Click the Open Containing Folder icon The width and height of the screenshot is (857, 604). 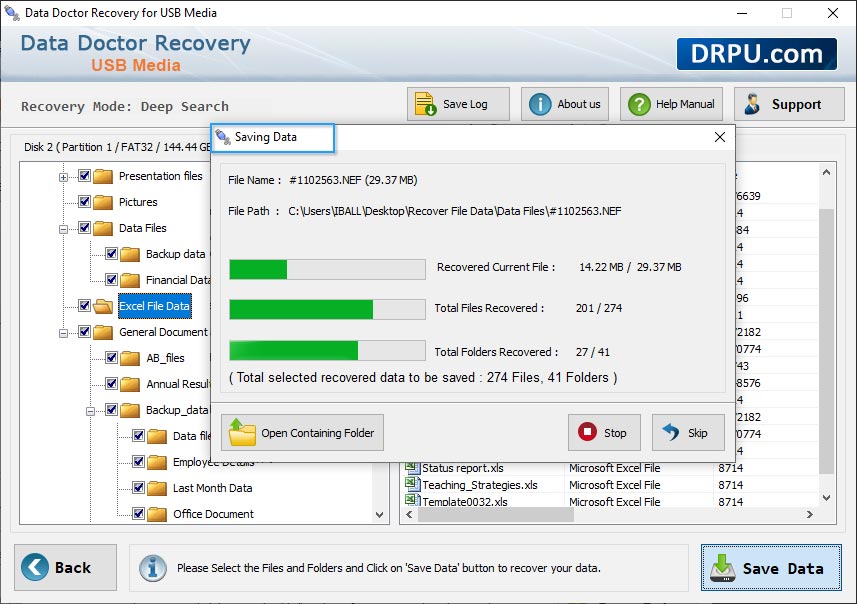click(242, 432)
